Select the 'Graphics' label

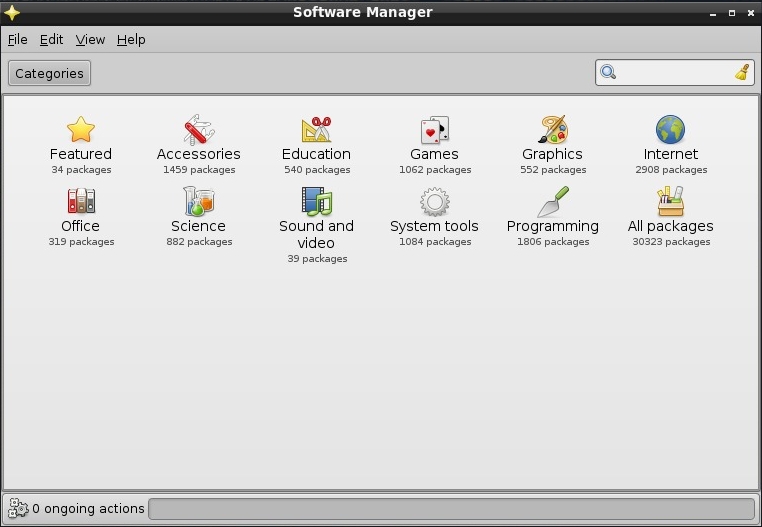[553, 154]
